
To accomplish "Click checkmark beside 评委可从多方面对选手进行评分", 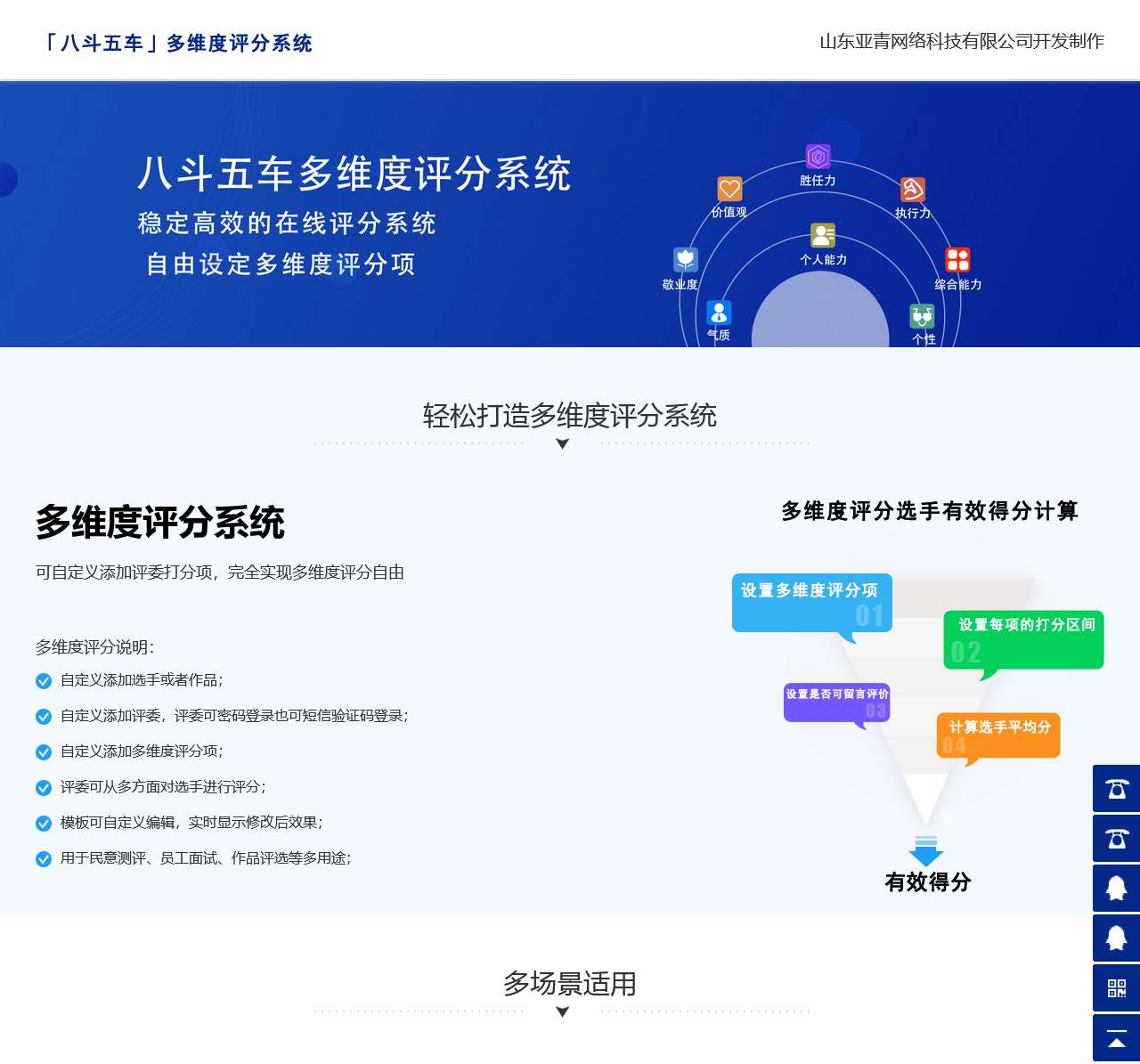I will point(44,788).
